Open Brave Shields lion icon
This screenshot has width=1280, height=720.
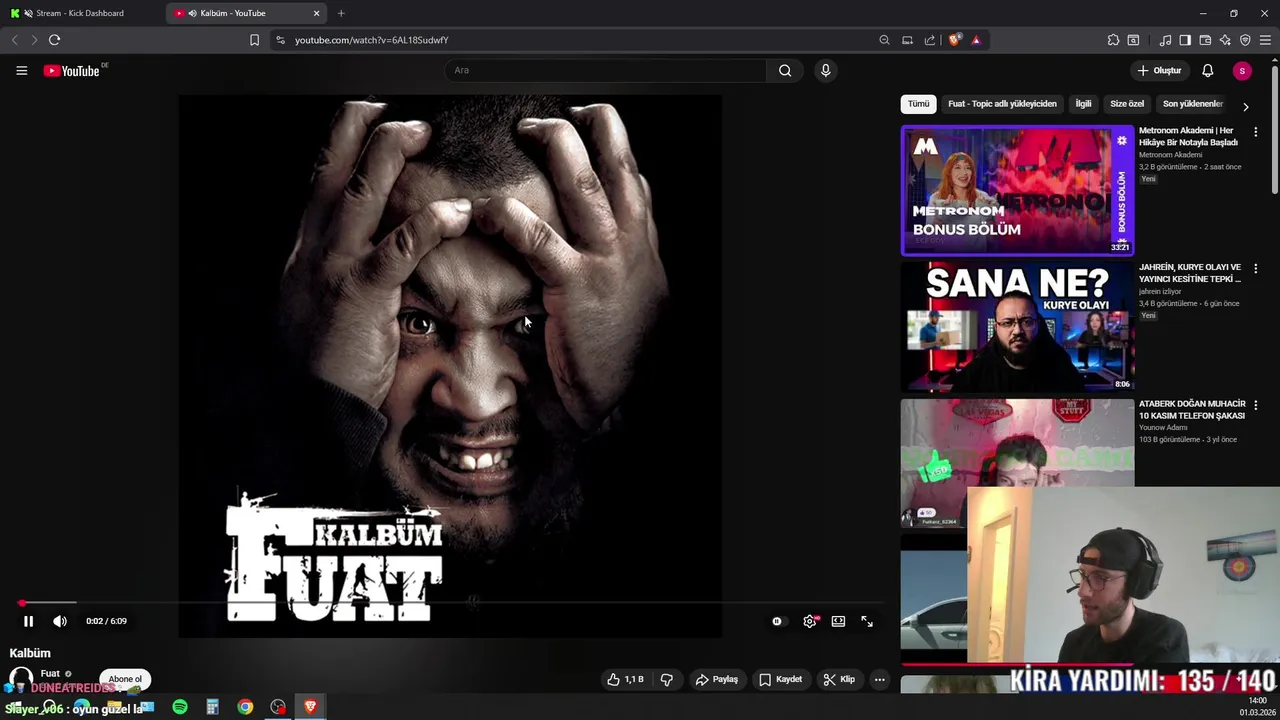click(x=955, y=40)
